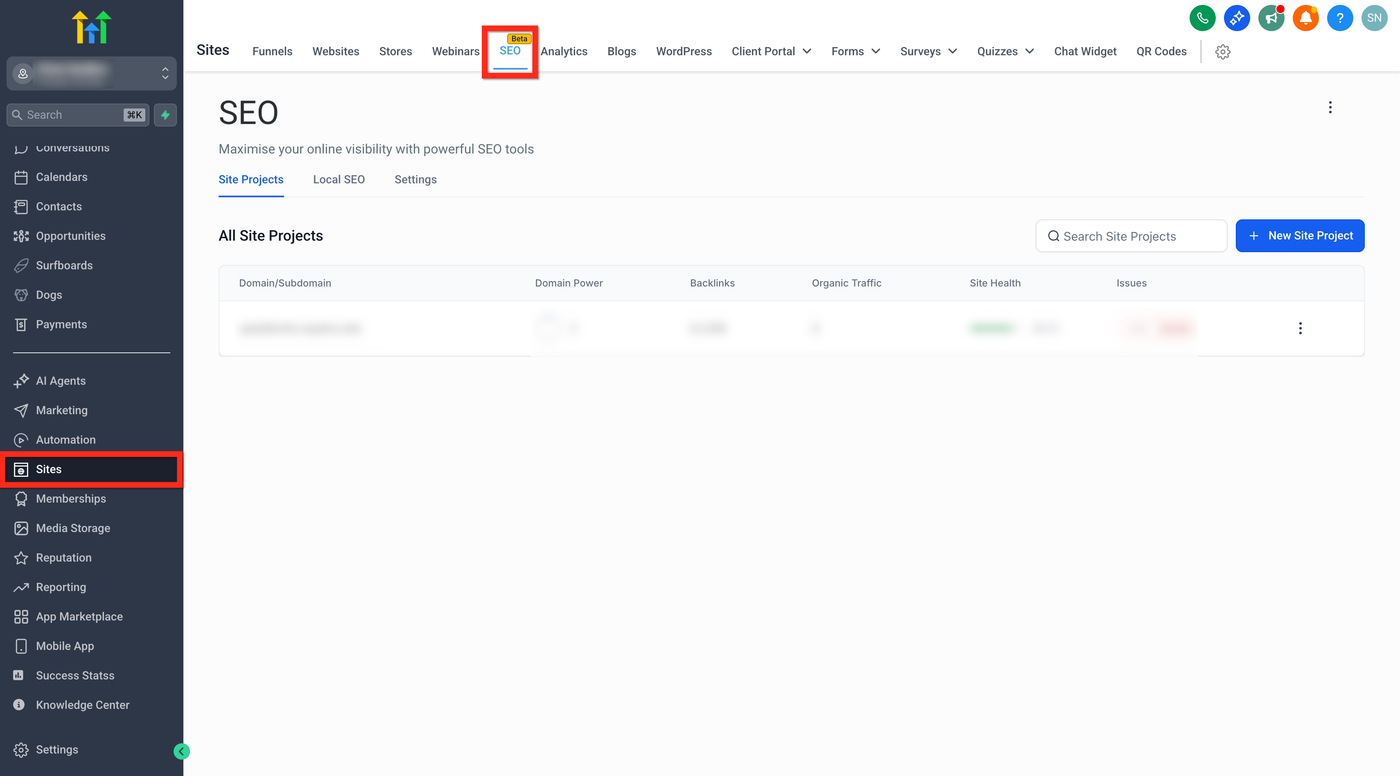Image resolution: width=1400 pixels, height=776 pixels.
Task: Open the Analytics tab
Action: tap(564, 51)
